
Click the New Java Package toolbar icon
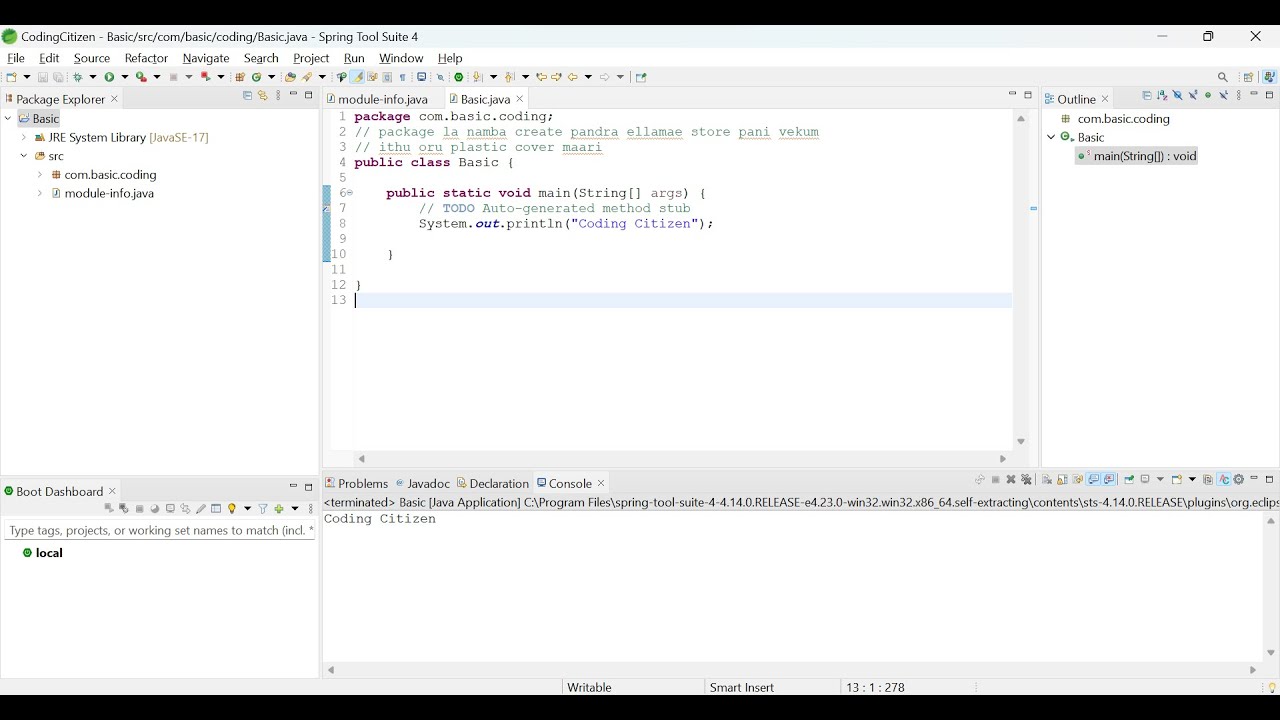point(240,77)
